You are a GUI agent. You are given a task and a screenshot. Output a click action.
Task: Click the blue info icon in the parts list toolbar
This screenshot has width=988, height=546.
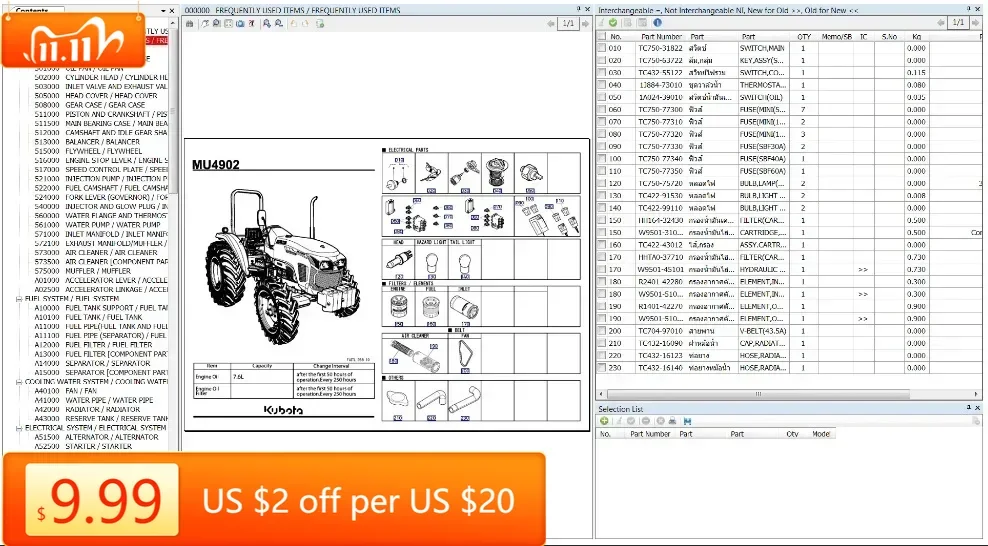tap(657, 22)
